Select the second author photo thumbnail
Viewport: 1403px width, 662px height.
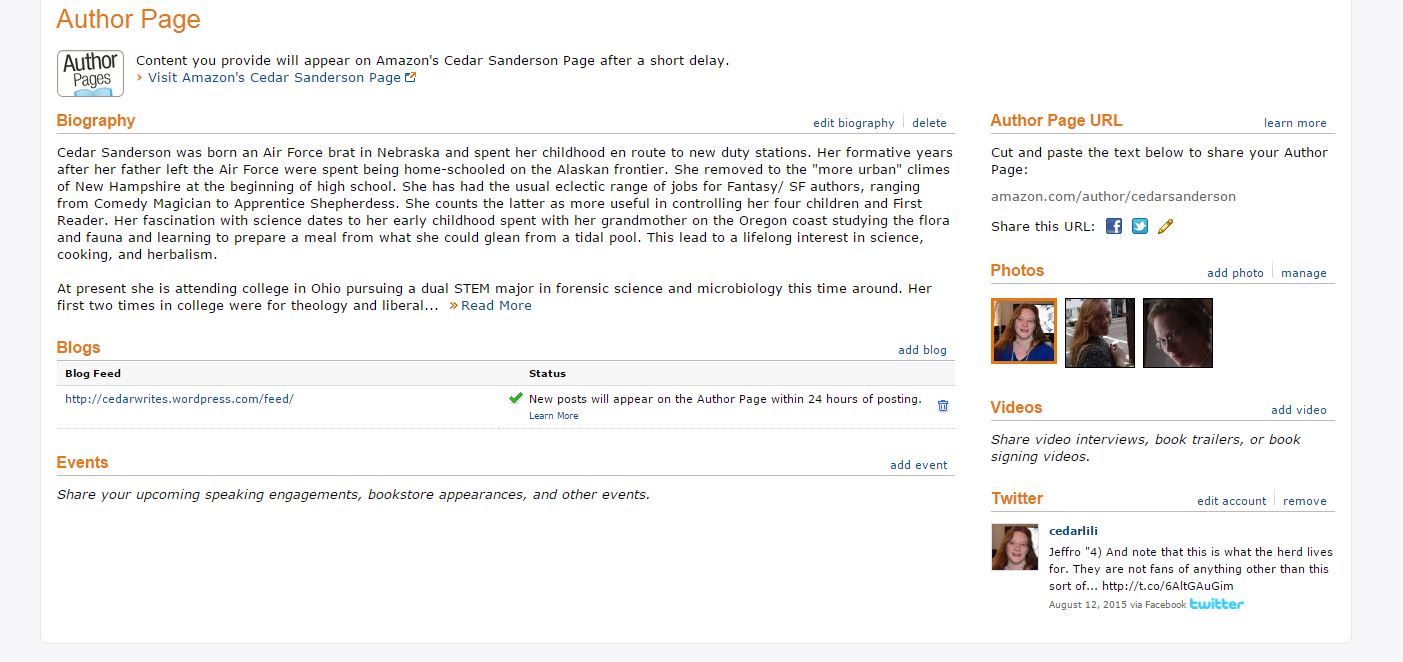(1099, 332)
